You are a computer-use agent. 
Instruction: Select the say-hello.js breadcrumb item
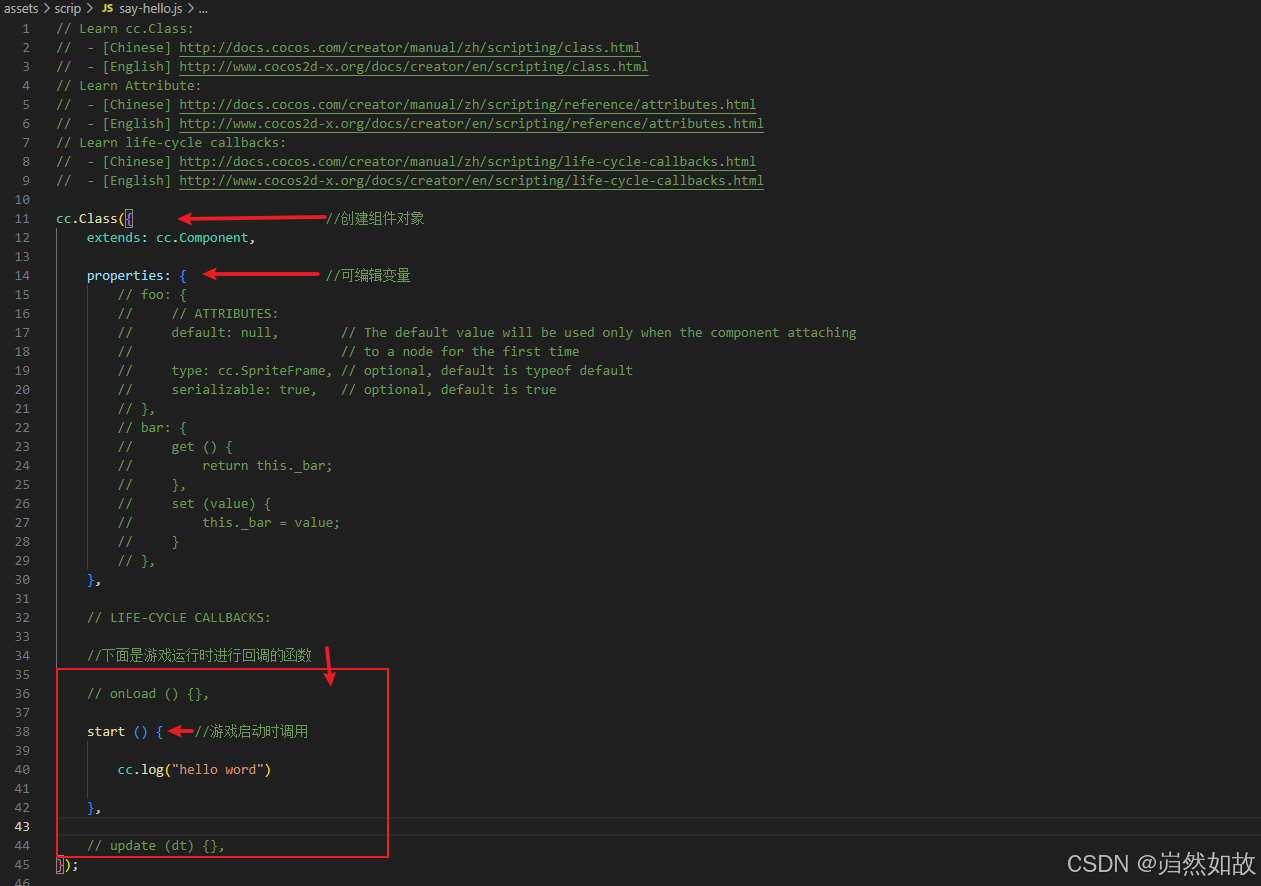pyautogui.click(x=150, y=8)
